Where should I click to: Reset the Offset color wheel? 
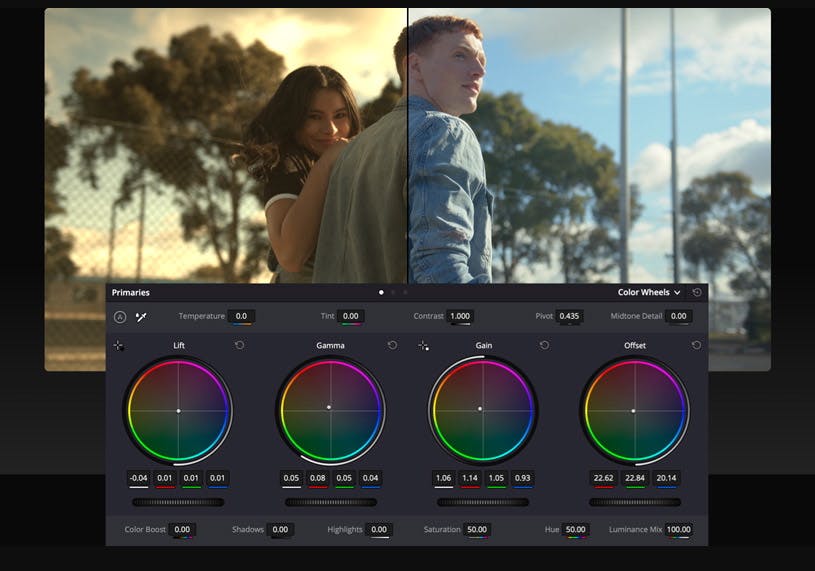696,346
